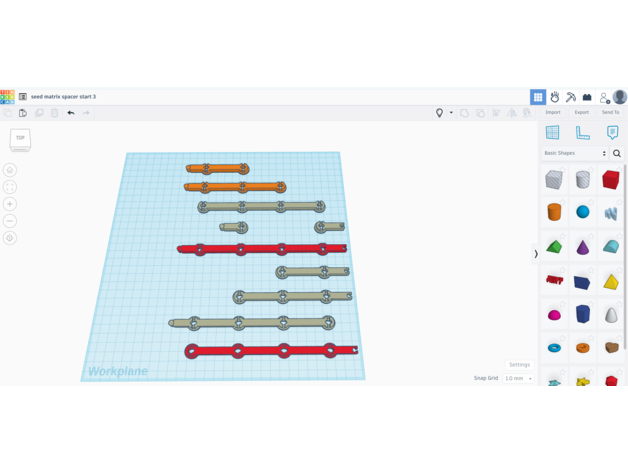Image resolution: width=628 pixels, height=472 pixels.
Task: Click the Zoom out minus button
Action: 10,221
